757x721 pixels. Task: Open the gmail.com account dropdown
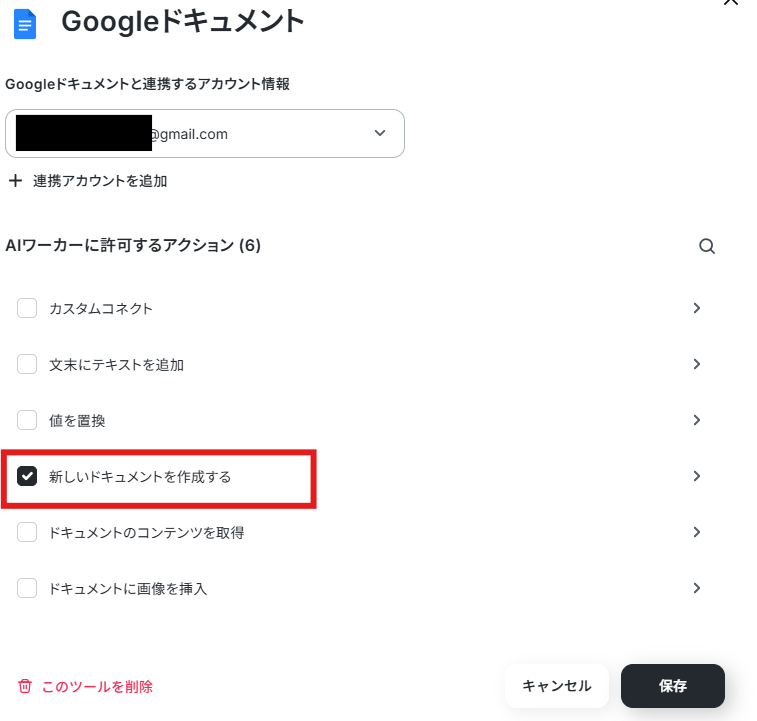tap(205, 133)
